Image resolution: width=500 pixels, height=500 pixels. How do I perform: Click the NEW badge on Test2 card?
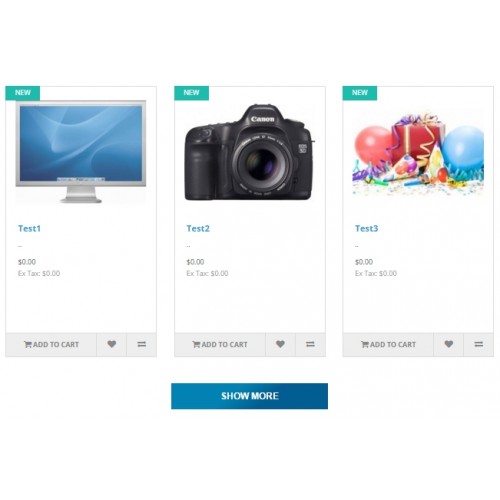(191, 93)
